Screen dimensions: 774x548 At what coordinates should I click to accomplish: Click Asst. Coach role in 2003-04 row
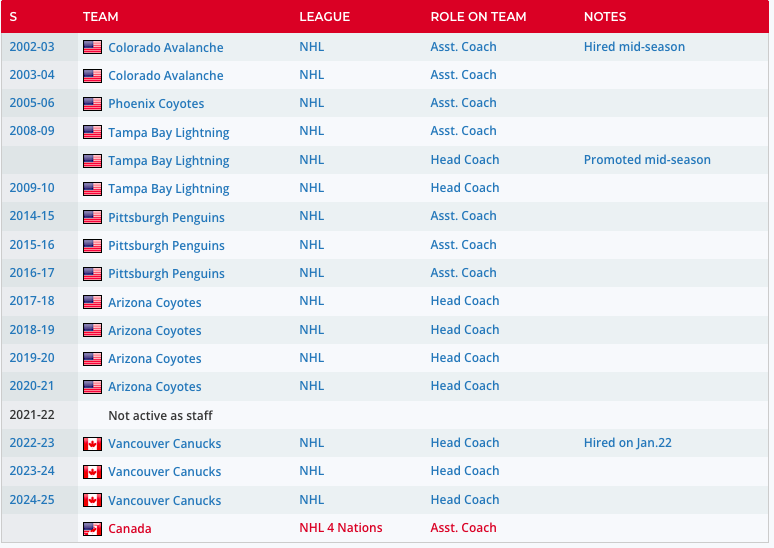point(463,75)
